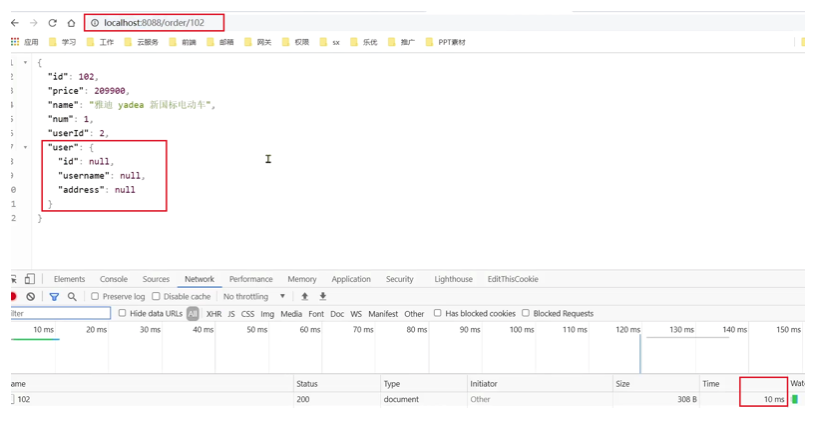Filter requests by Img

(x=267, y=314)
